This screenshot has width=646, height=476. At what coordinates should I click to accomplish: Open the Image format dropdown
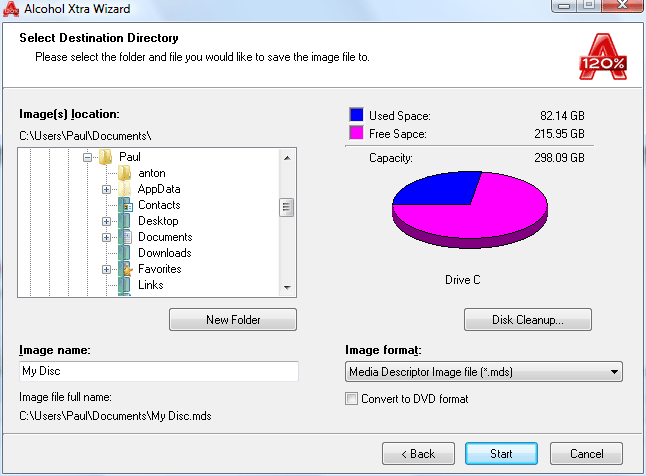pos(483,372)
